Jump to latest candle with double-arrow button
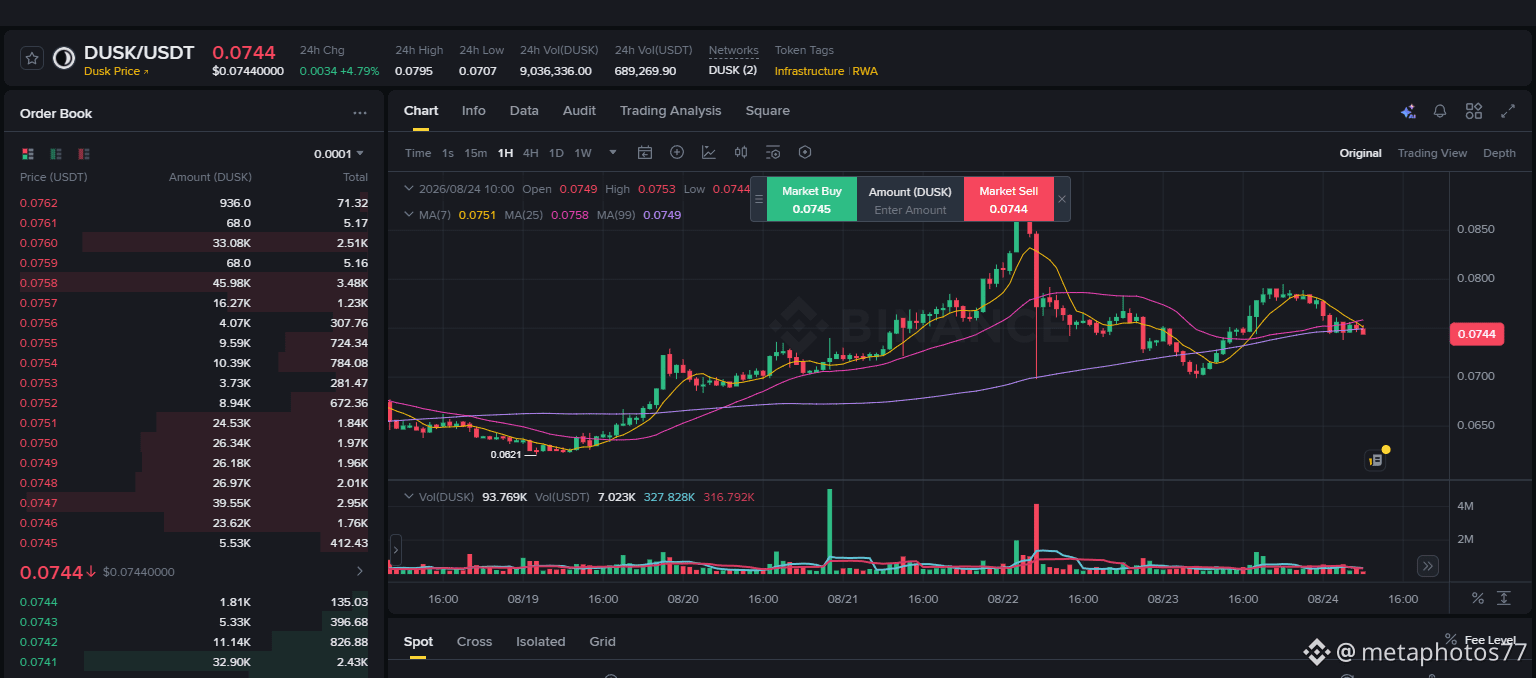 pos(1428,566)
